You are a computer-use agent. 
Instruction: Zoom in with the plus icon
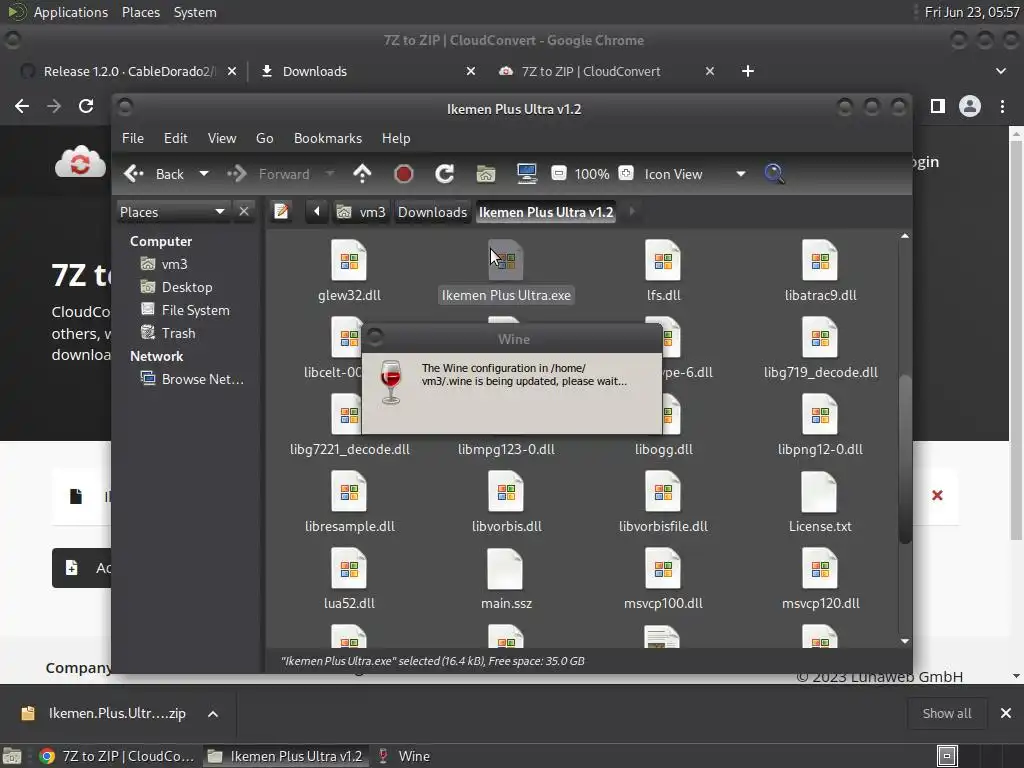pyautogui.click(x=626, y=173)
